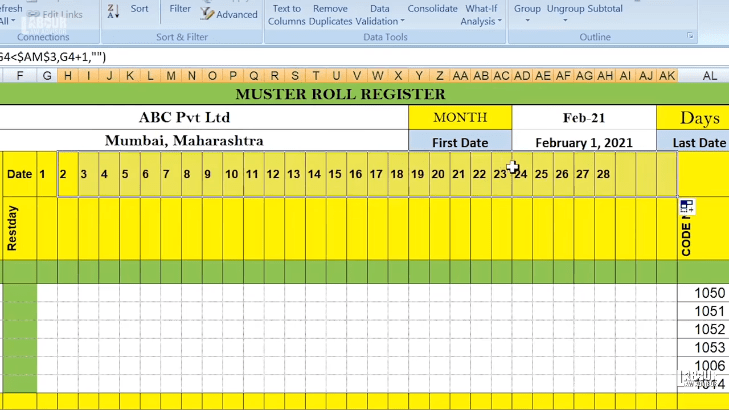729x410 pixels.
Task: Click in the formula bar
Action: [x=364, y=57]
